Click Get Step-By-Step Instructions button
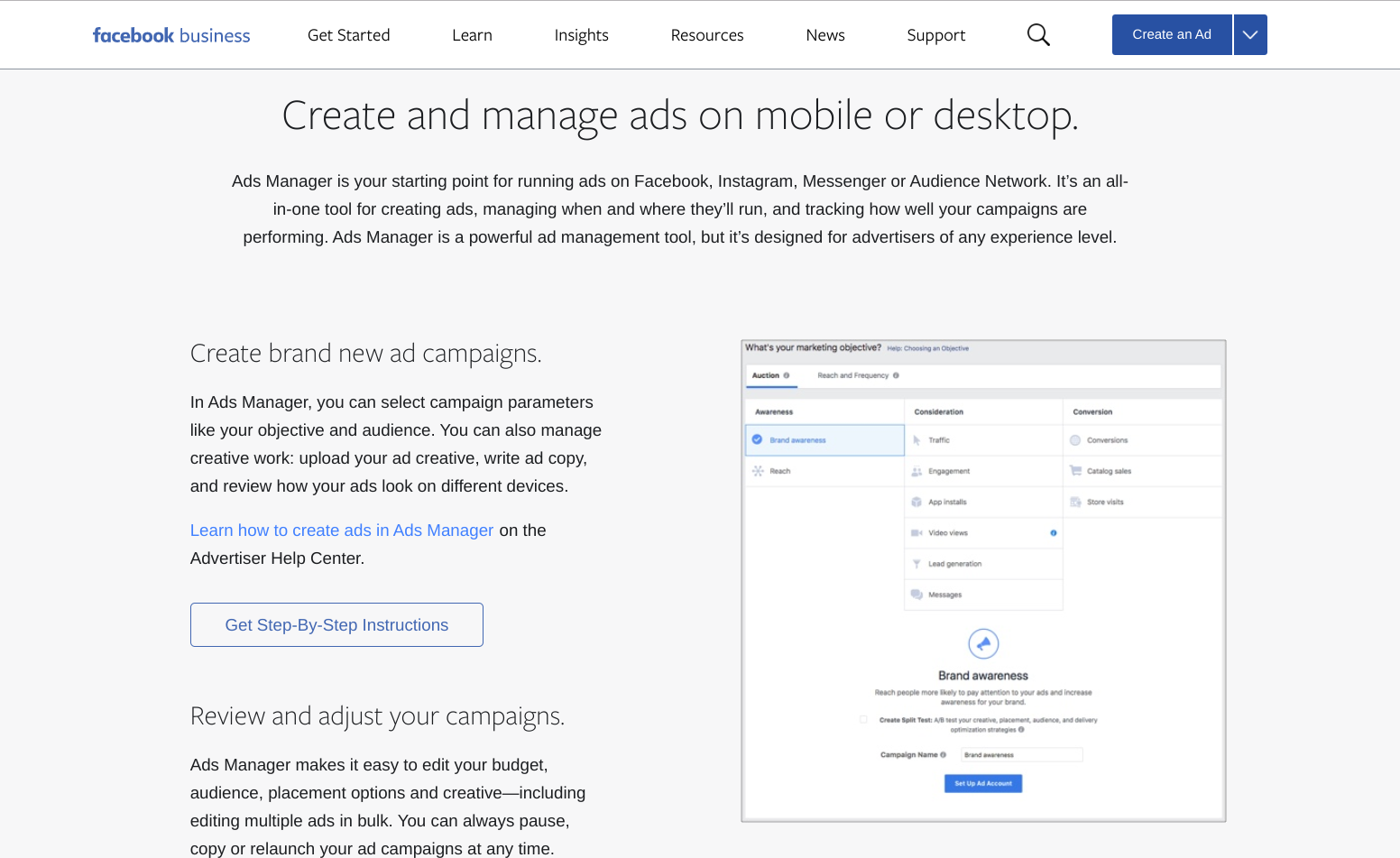The image size is (1400, 858). (336, 625)
